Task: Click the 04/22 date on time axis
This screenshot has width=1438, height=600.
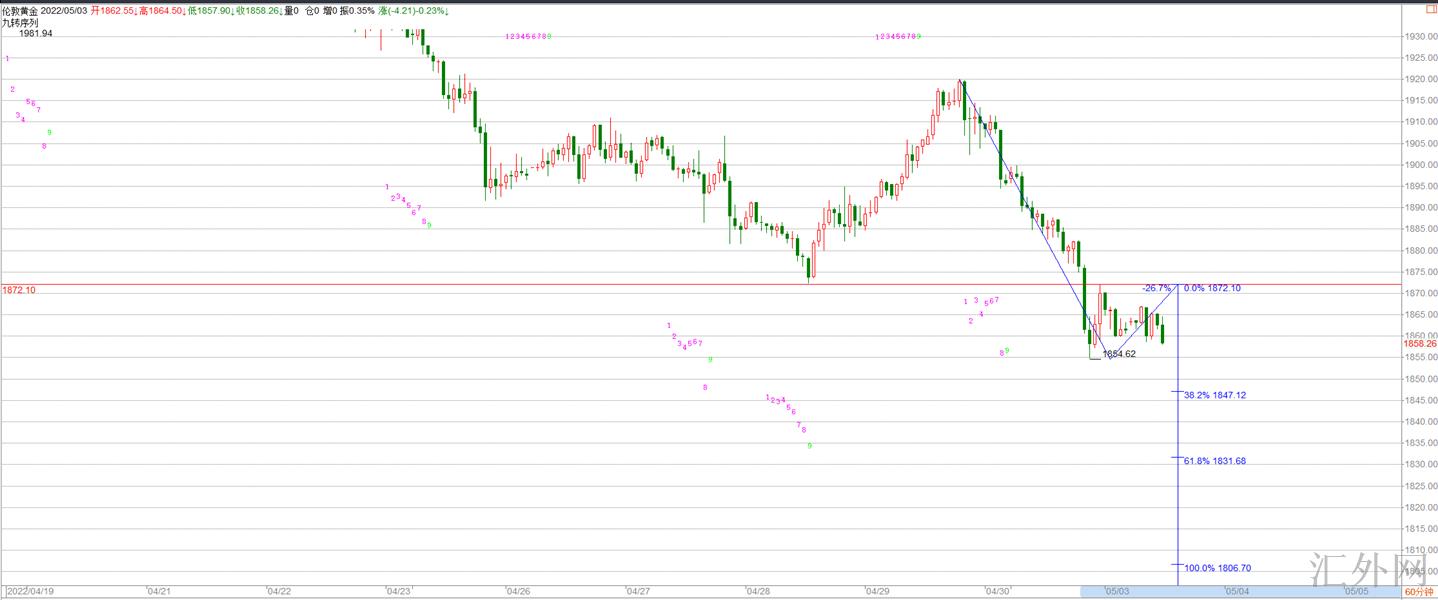Action: (279, 592)
